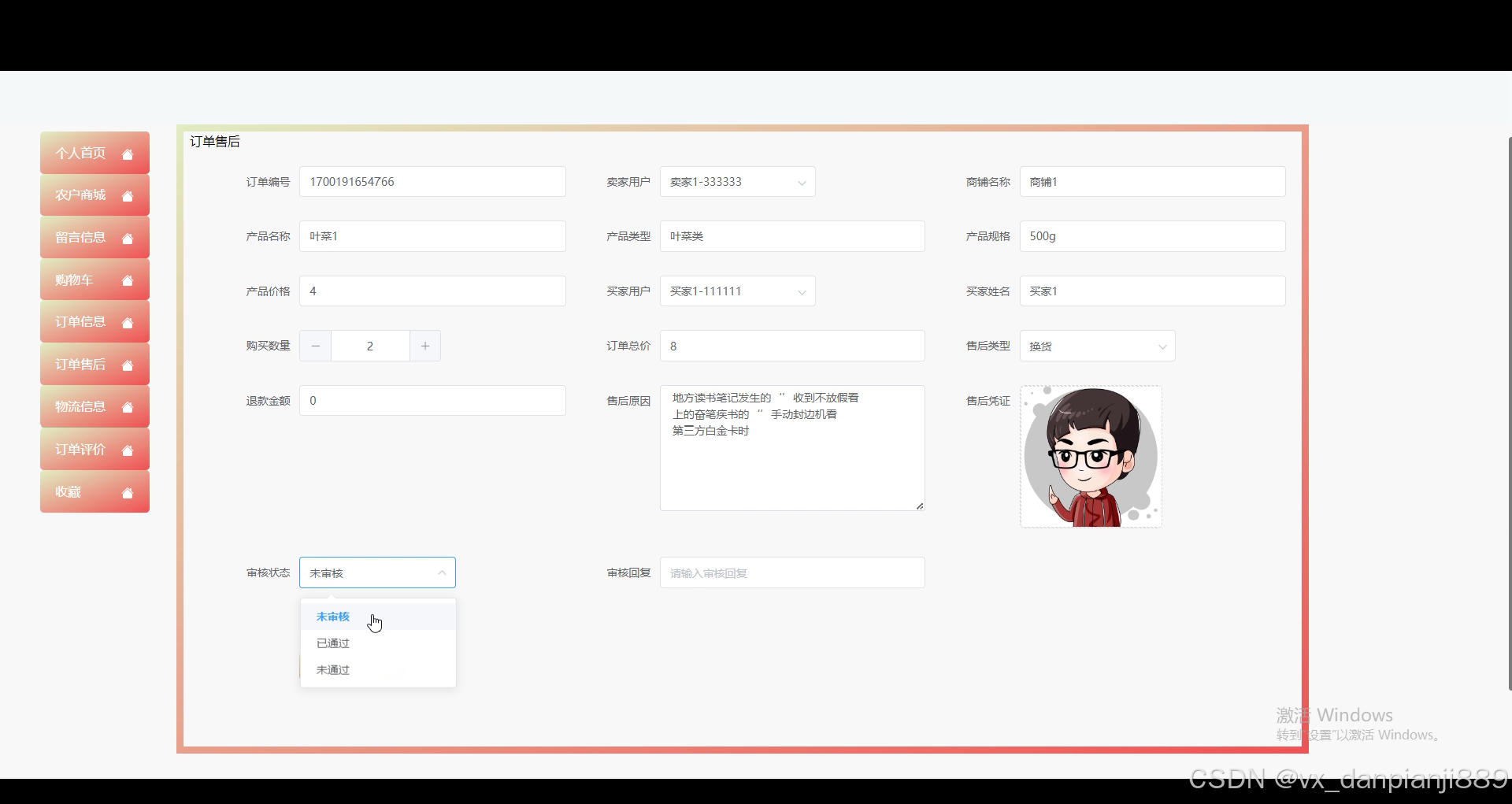Viewport: 1512px width, 804px height.
Task: Choose 未通过 from the dropdown list
Action: point(378,670)
